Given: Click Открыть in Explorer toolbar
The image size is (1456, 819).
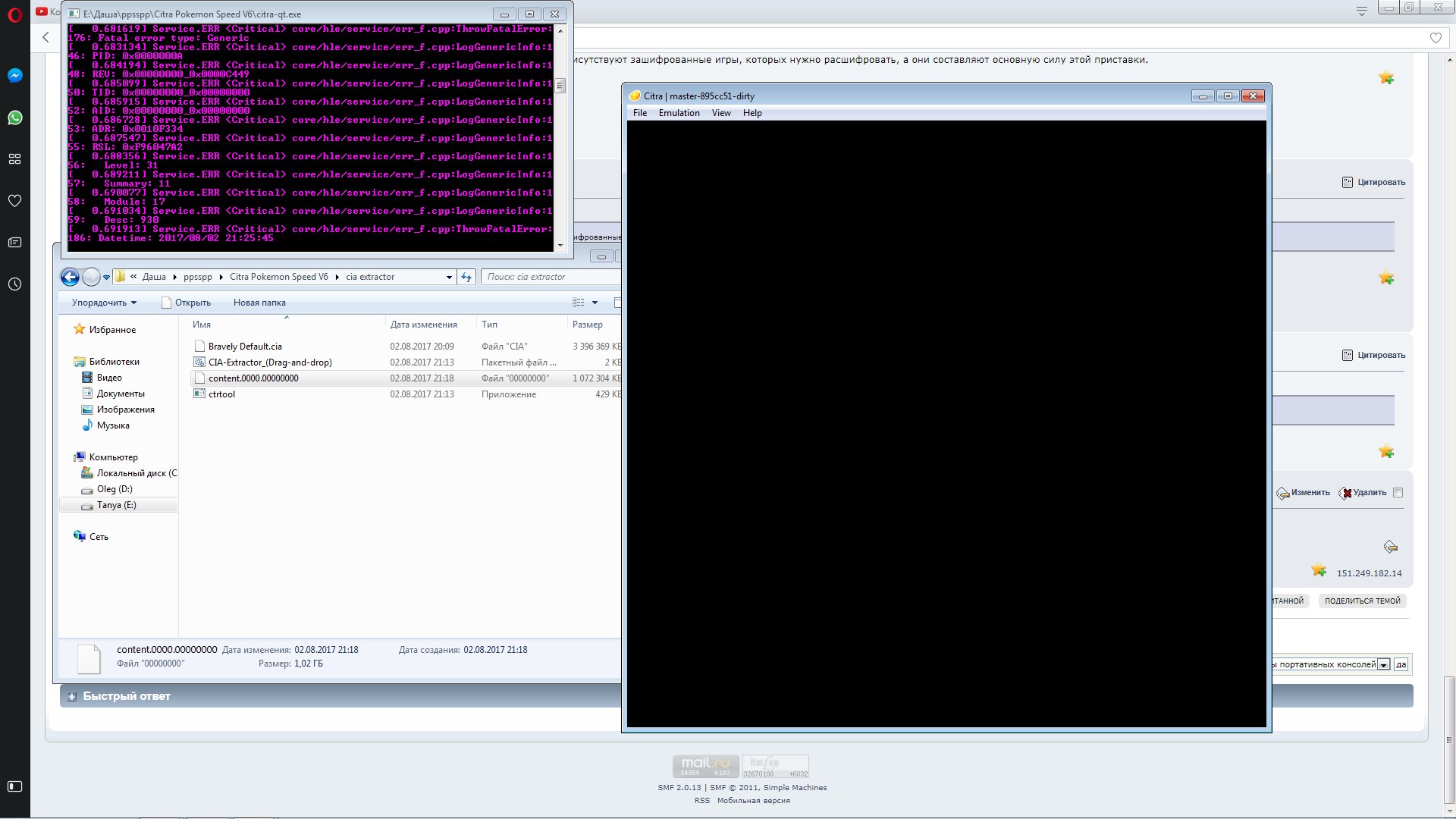Looking at the screenshot, I should (x=187, y=303).
